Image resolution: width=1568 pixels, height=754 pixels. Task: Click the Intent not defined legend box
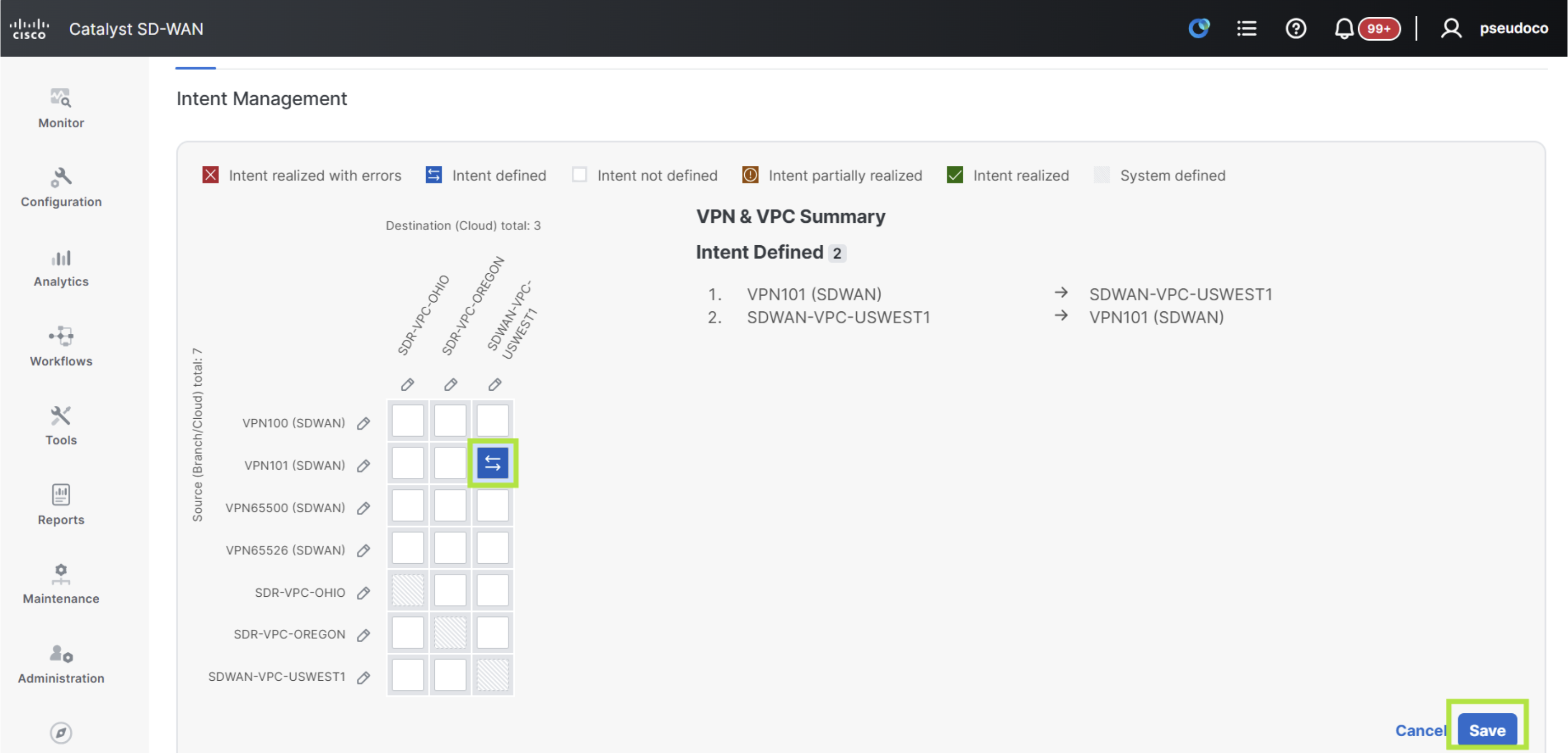click(579, 175)
